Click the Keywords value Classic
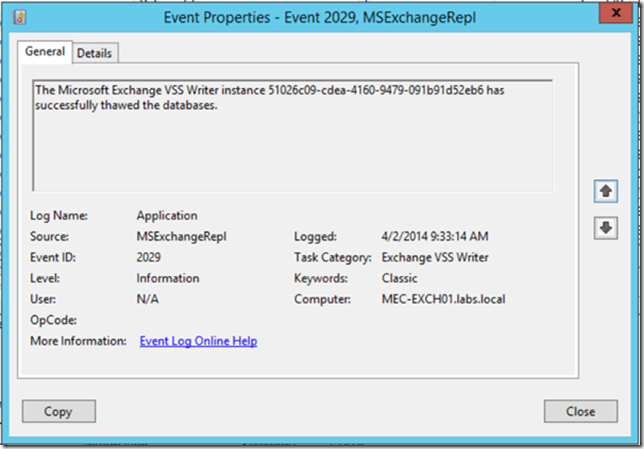The height and width of the screenshot is (449, 644). point(399,278)
